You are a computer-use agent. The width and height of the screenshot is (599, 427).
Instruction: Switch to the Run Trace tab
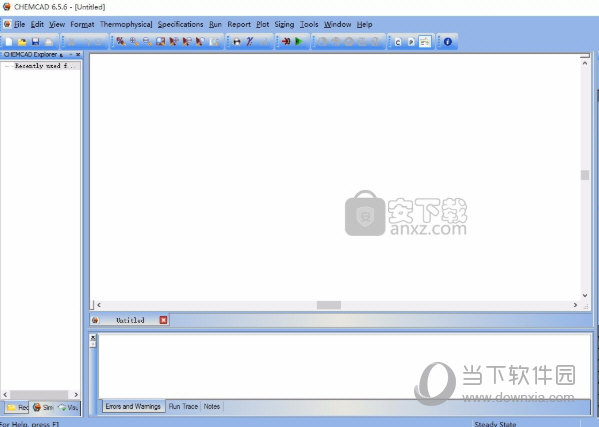click(x=183, y=406)
